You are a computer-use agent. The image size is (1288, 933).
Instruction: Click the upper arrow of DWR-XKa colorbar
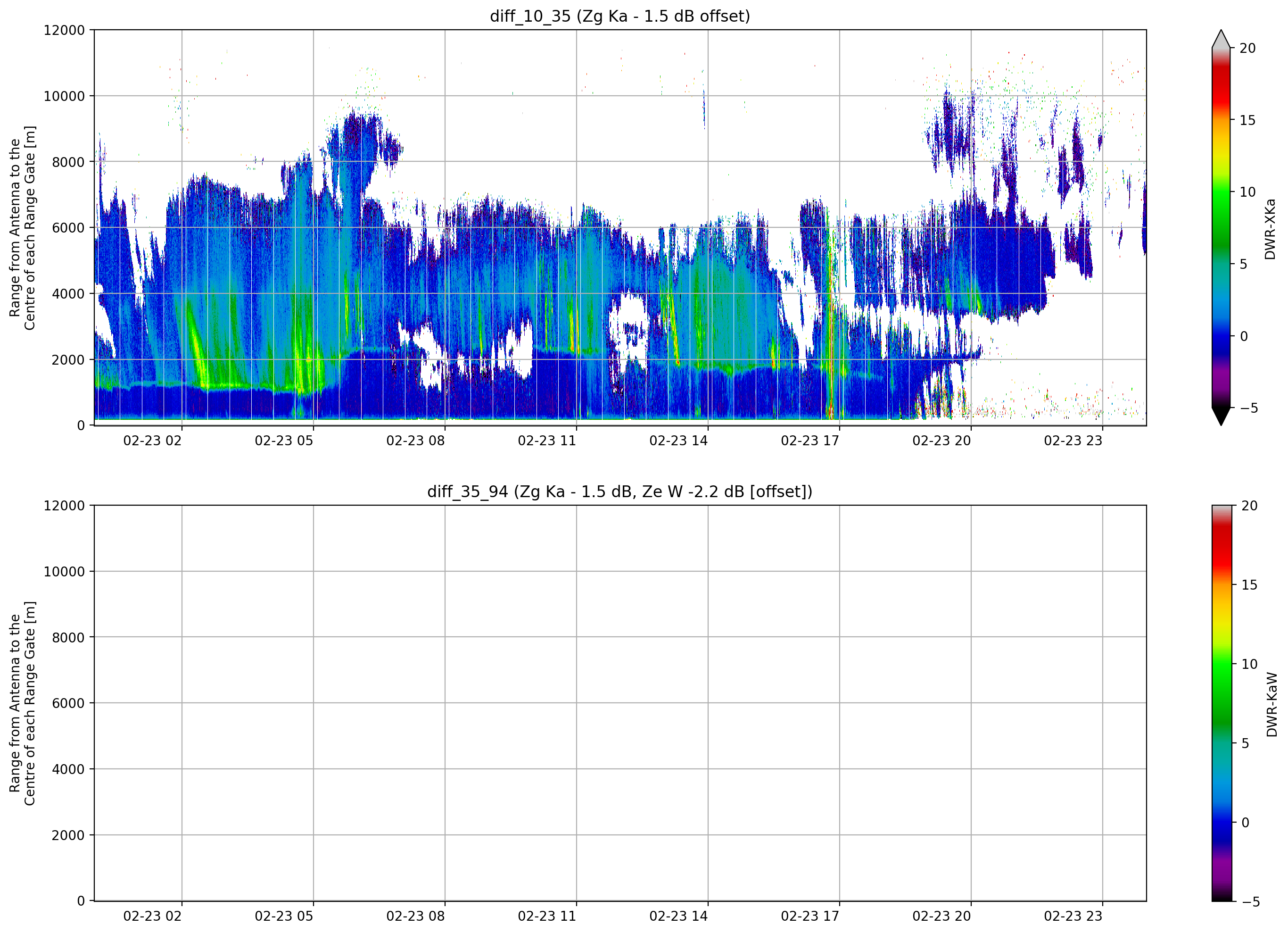point(1221,39)
